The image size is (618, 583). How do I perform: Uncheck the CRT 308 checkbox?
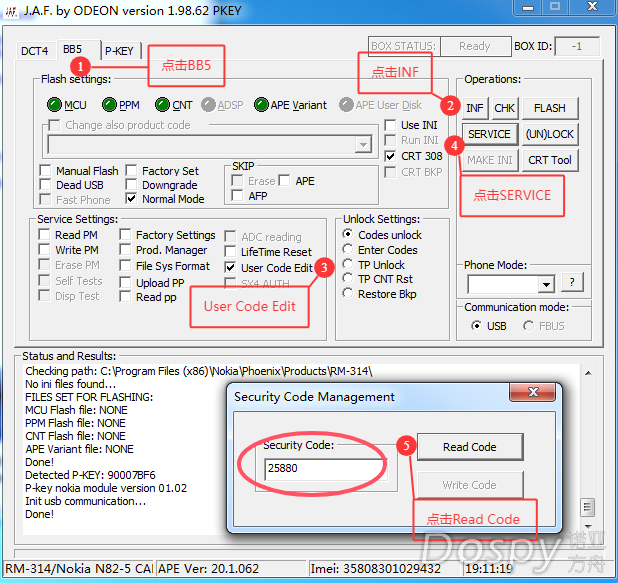tap(390, 156)
